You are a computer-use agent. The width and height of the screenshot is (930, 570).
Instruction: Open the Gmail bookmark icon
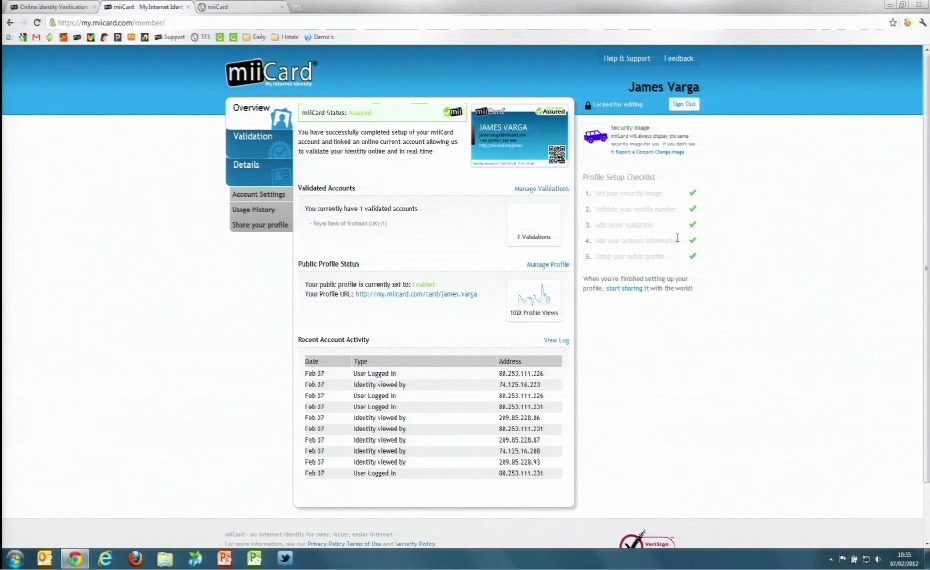(x=36, y=37)
